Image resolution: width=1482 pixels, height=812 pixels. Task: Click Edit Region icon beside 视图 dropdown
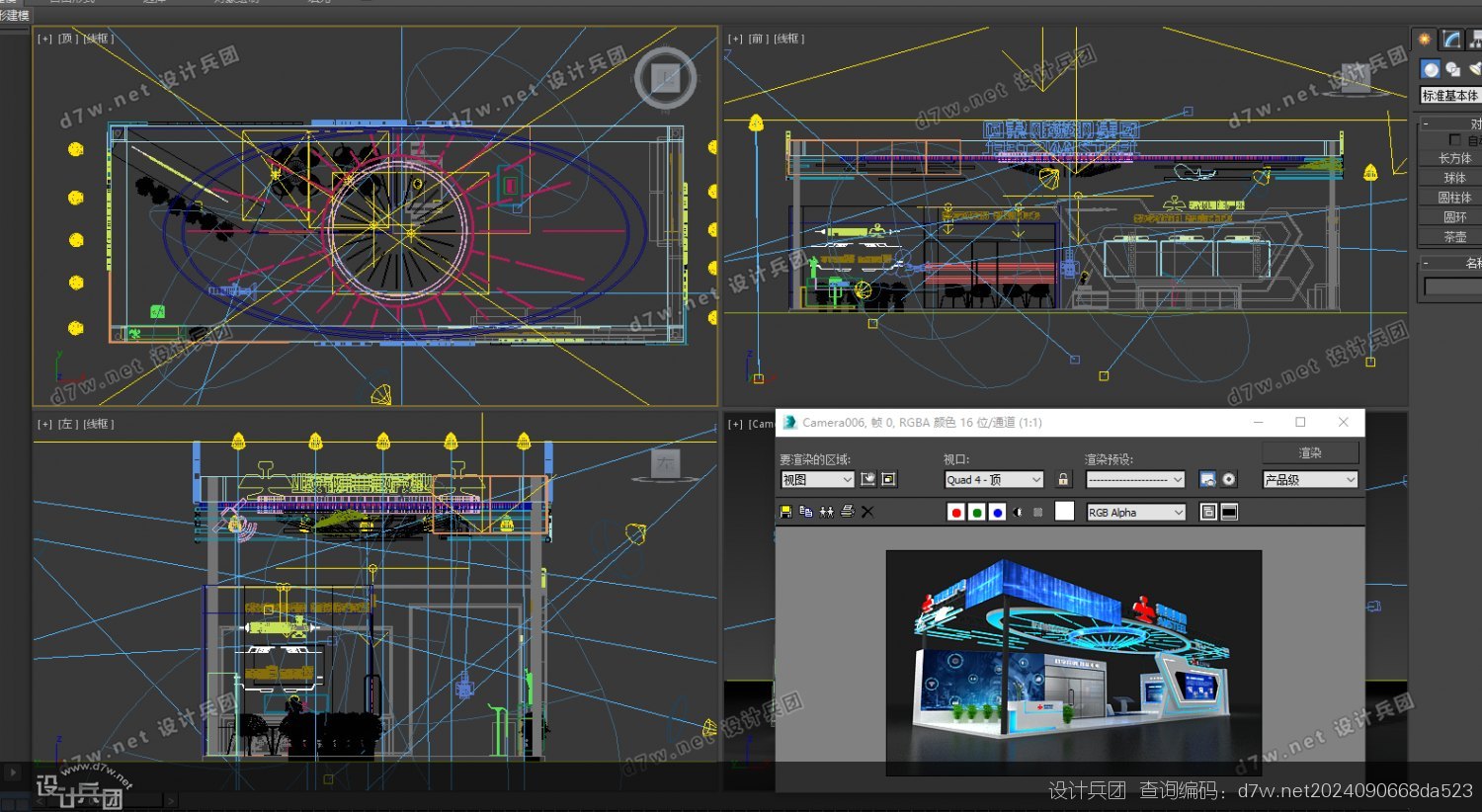click(867, 479)
